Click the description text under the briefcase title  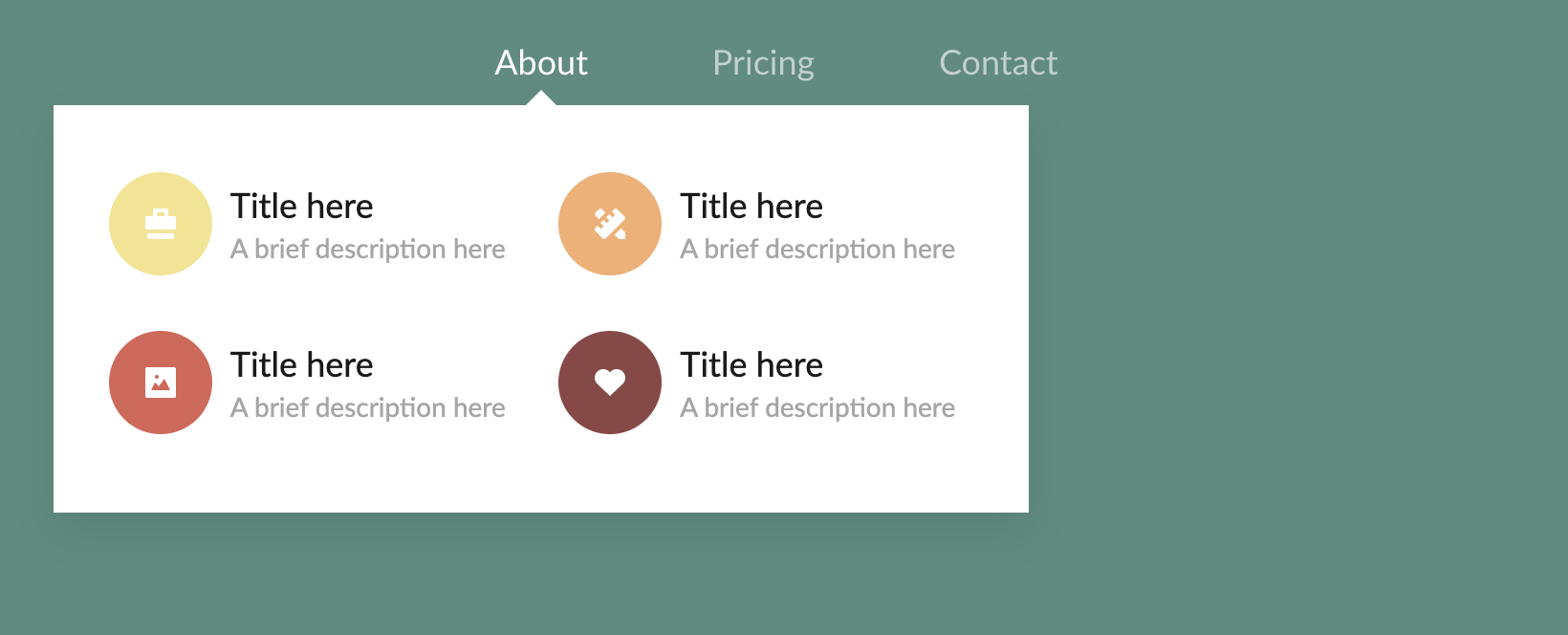(x=368, y=250)
